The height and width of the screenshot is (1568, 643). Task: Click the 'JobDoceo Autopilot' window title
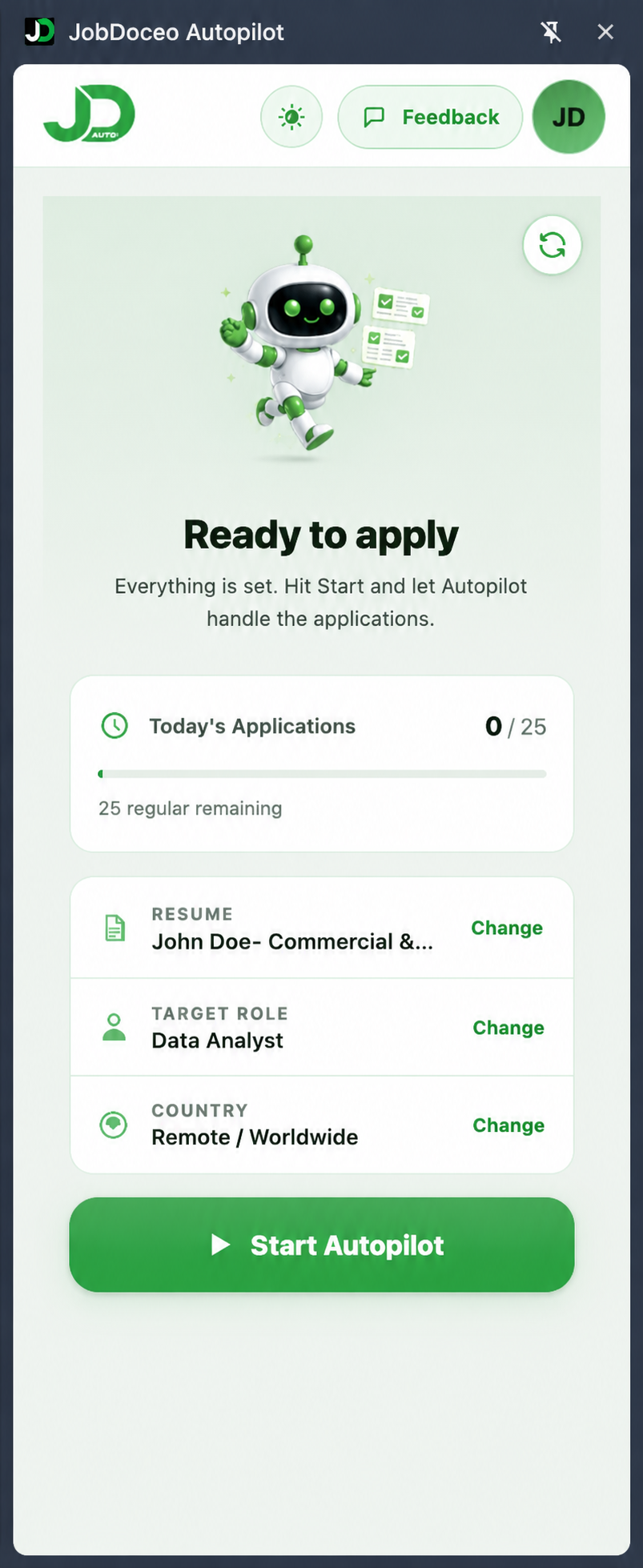176,32
